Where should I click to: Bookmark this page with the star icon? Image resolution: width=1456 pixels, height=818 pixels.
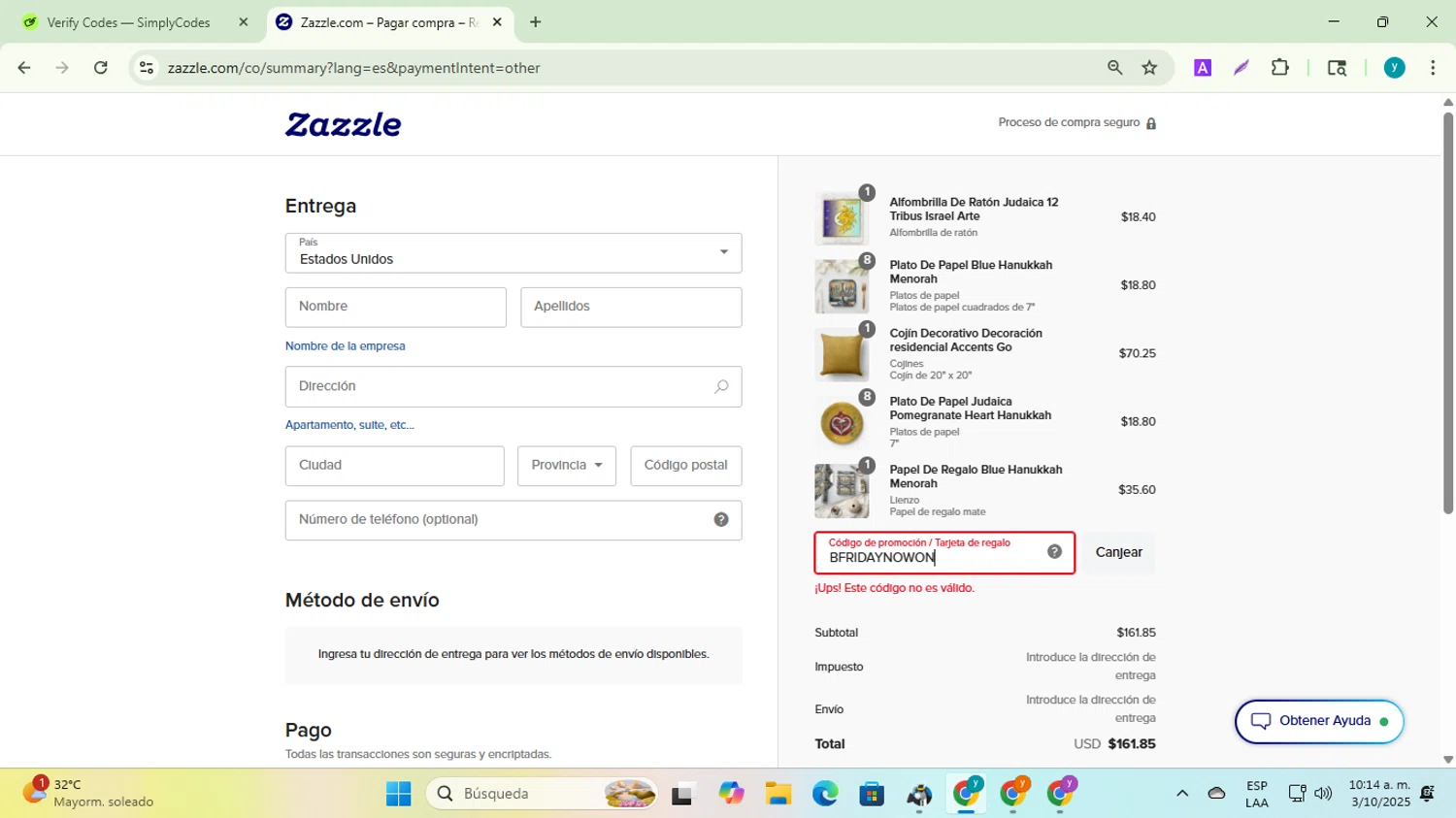click(x=1150, y=68)
